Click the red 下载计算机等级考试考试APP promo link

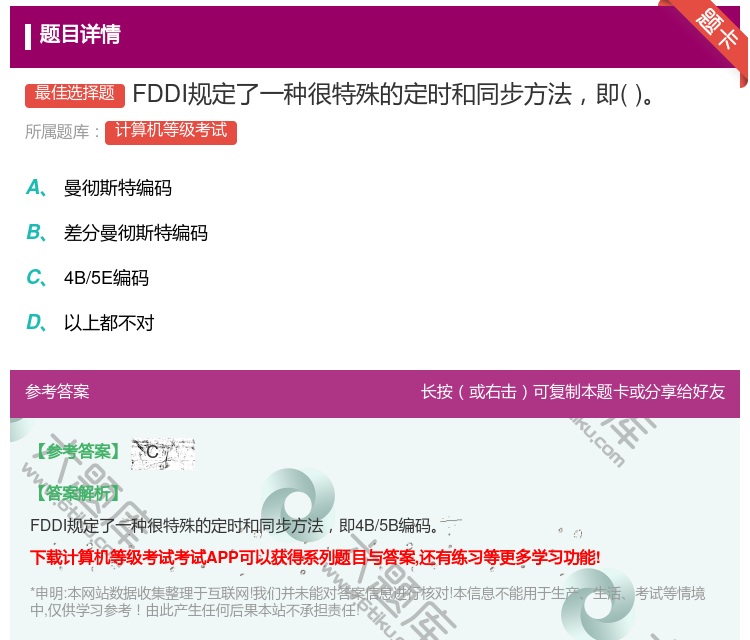coord(315,557)
